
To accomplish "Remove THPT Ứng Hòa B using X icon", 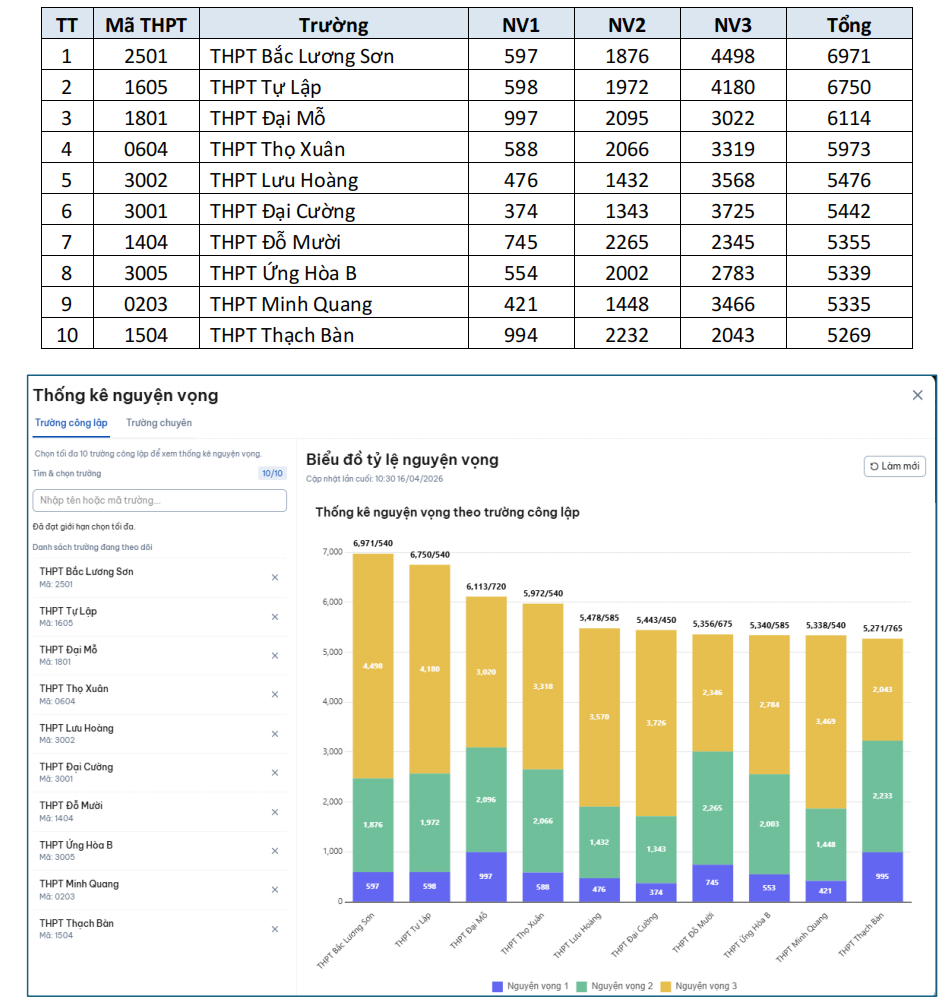I will pos(275,851).
